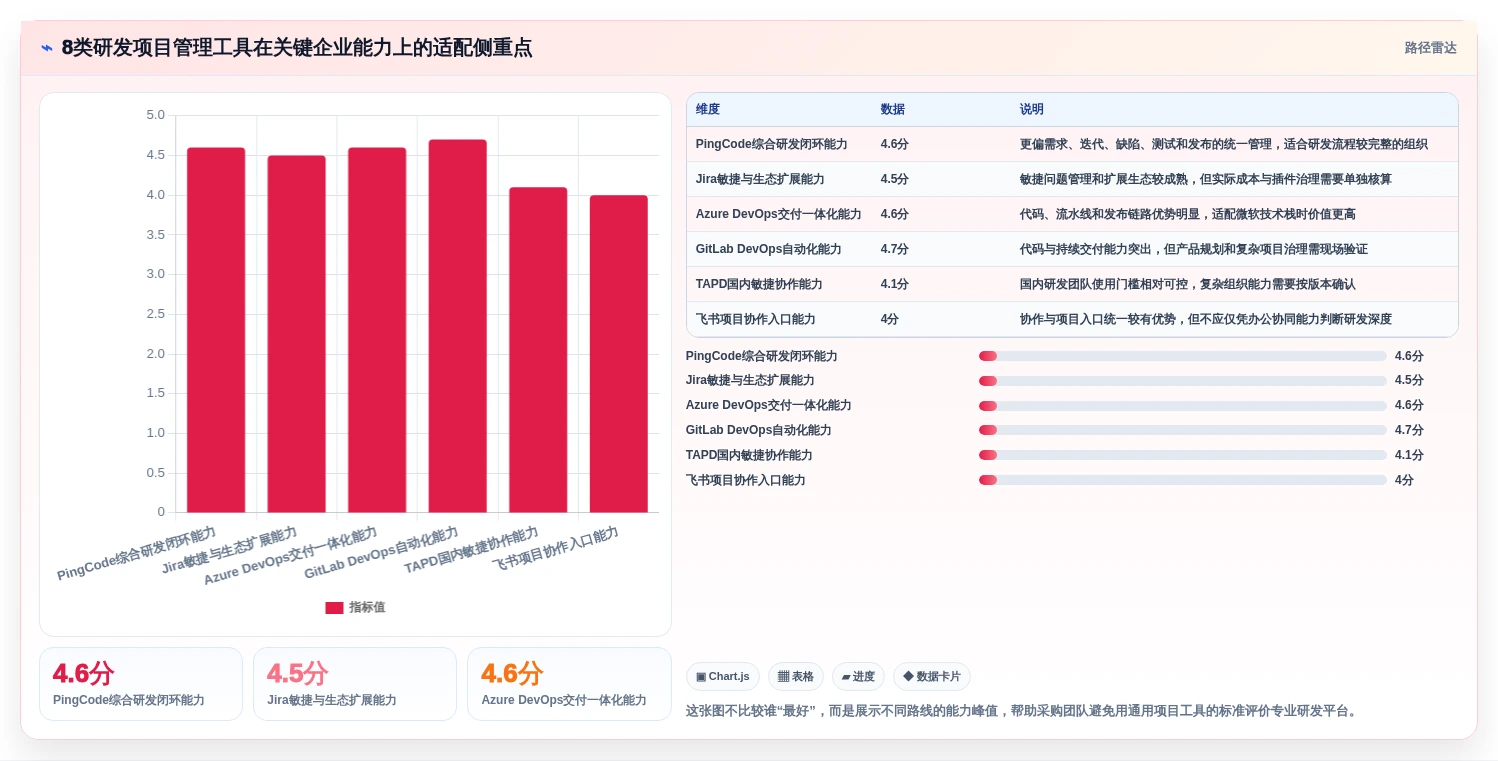Open the 4.6分 PingCode data card
This screenshot has height=761, width=1498.
pyautogui.click(x=141, y=684)
